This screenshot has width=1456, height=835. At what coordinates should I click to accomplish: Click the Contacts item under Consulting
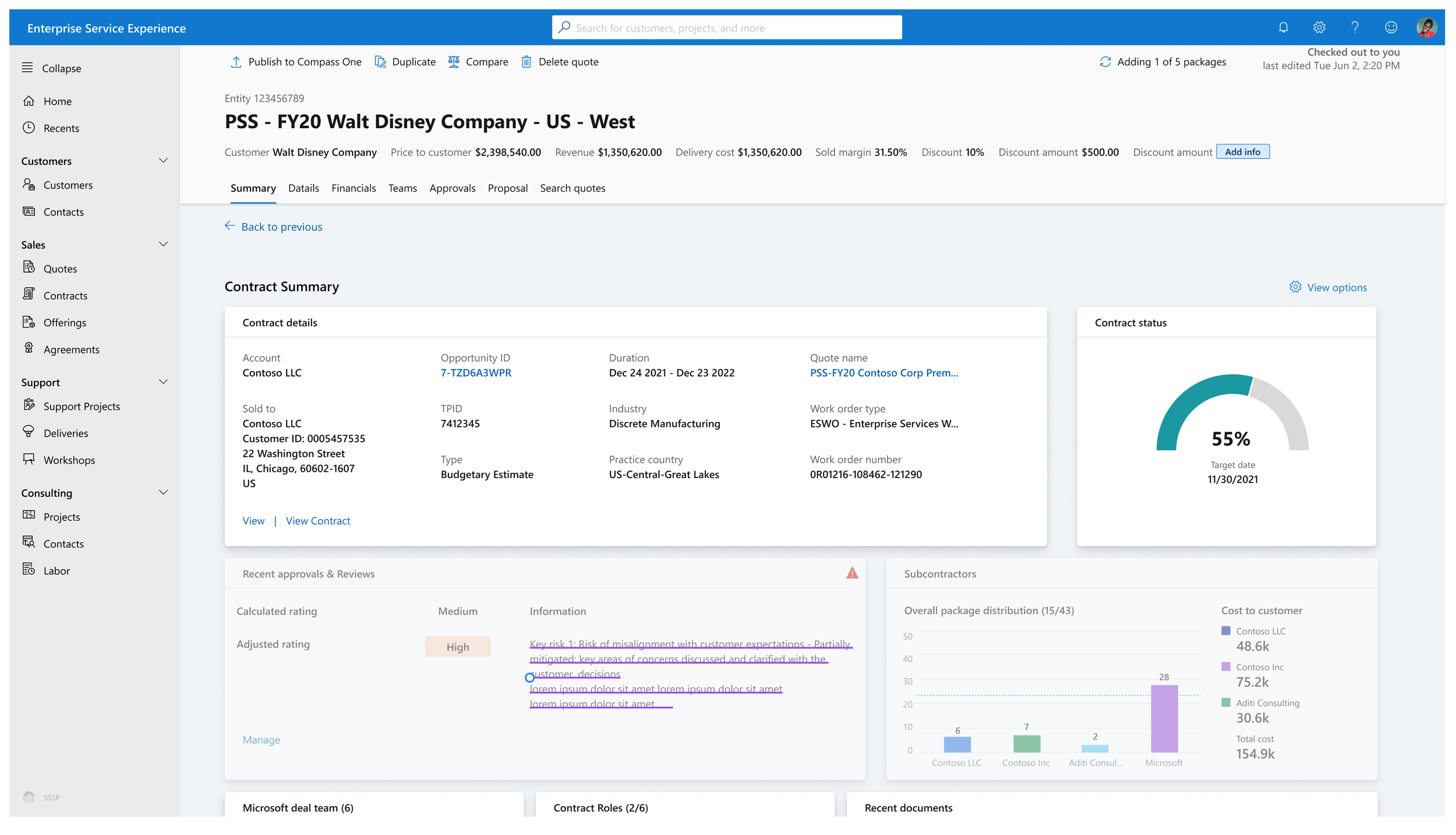click(x=63, y=544)
